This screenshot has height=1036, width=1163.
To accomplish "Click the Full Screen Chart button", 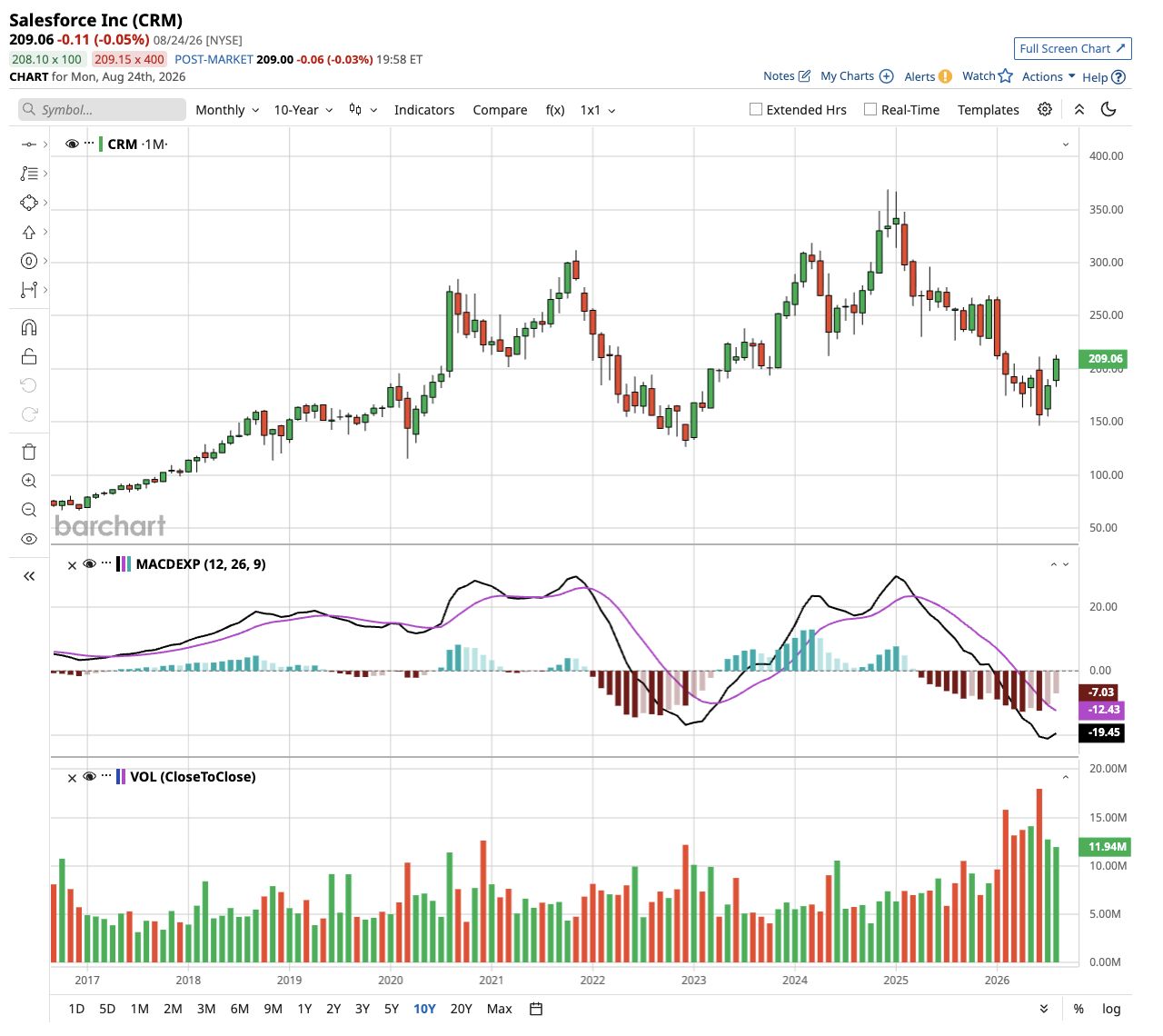I will tap(1073, 48).
